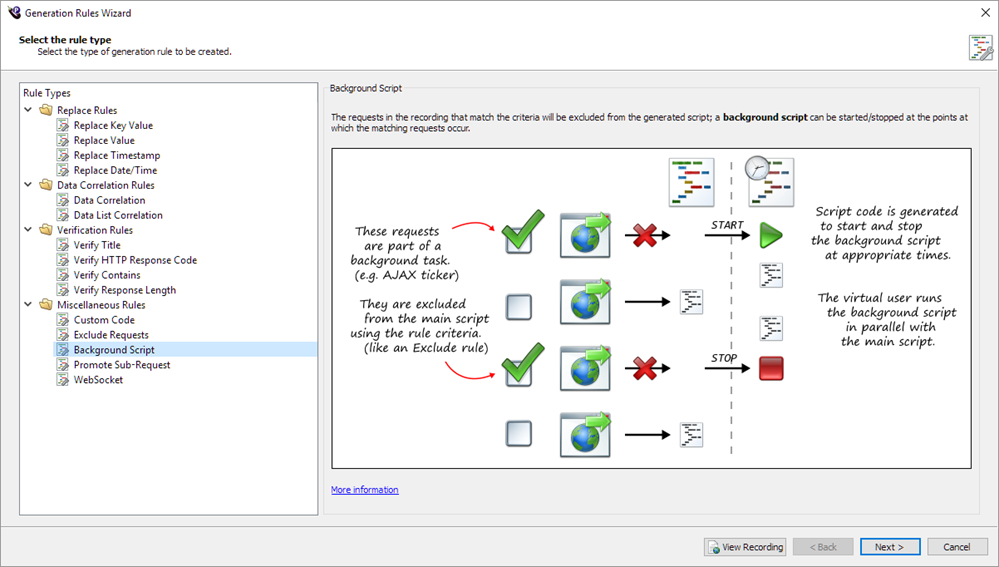Viewport: 999px width, 567px height.
Task: Collapse the Miscellaneous Rules group
Action: 28,306
